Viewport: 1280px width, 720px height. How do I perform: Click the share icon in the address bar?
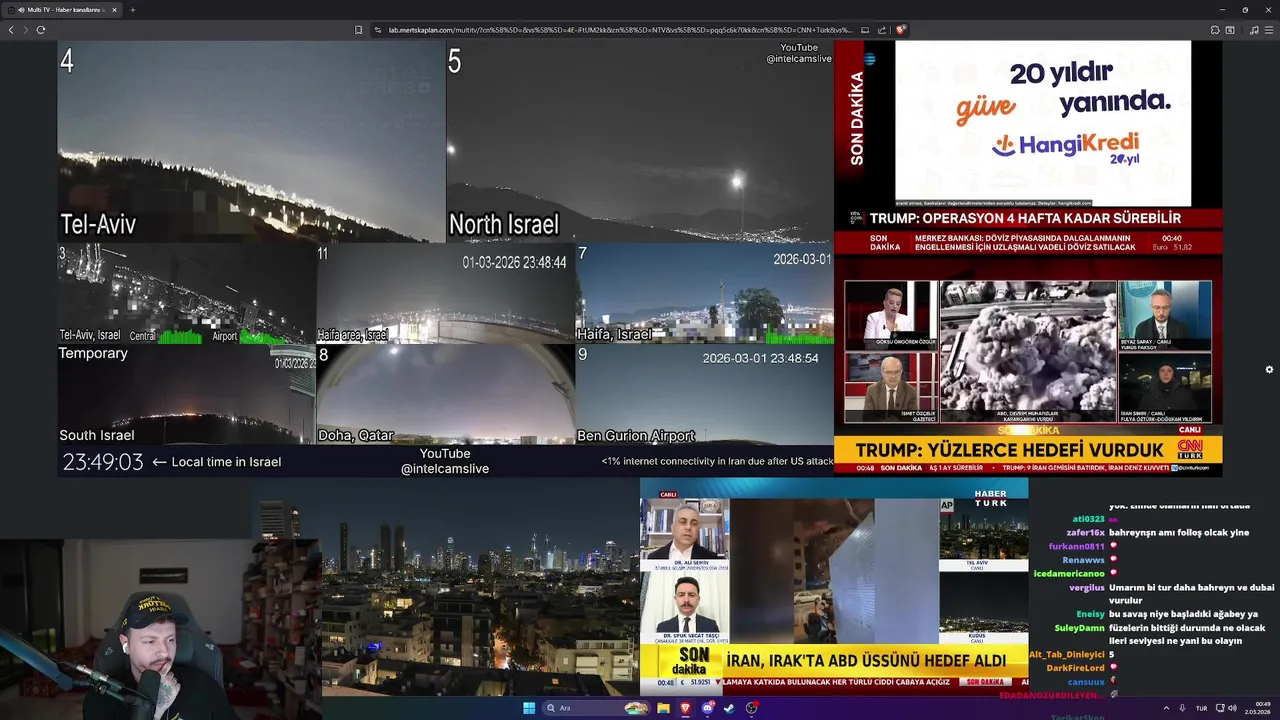[x=881, y=30]
